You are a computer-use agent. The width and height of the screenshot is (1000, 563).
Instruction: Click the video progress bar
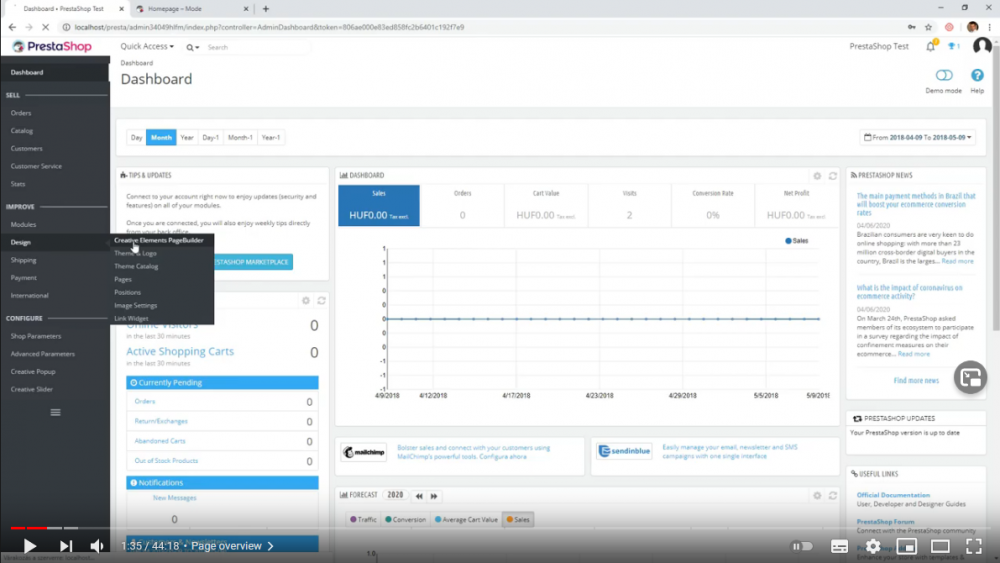point(499,528)
